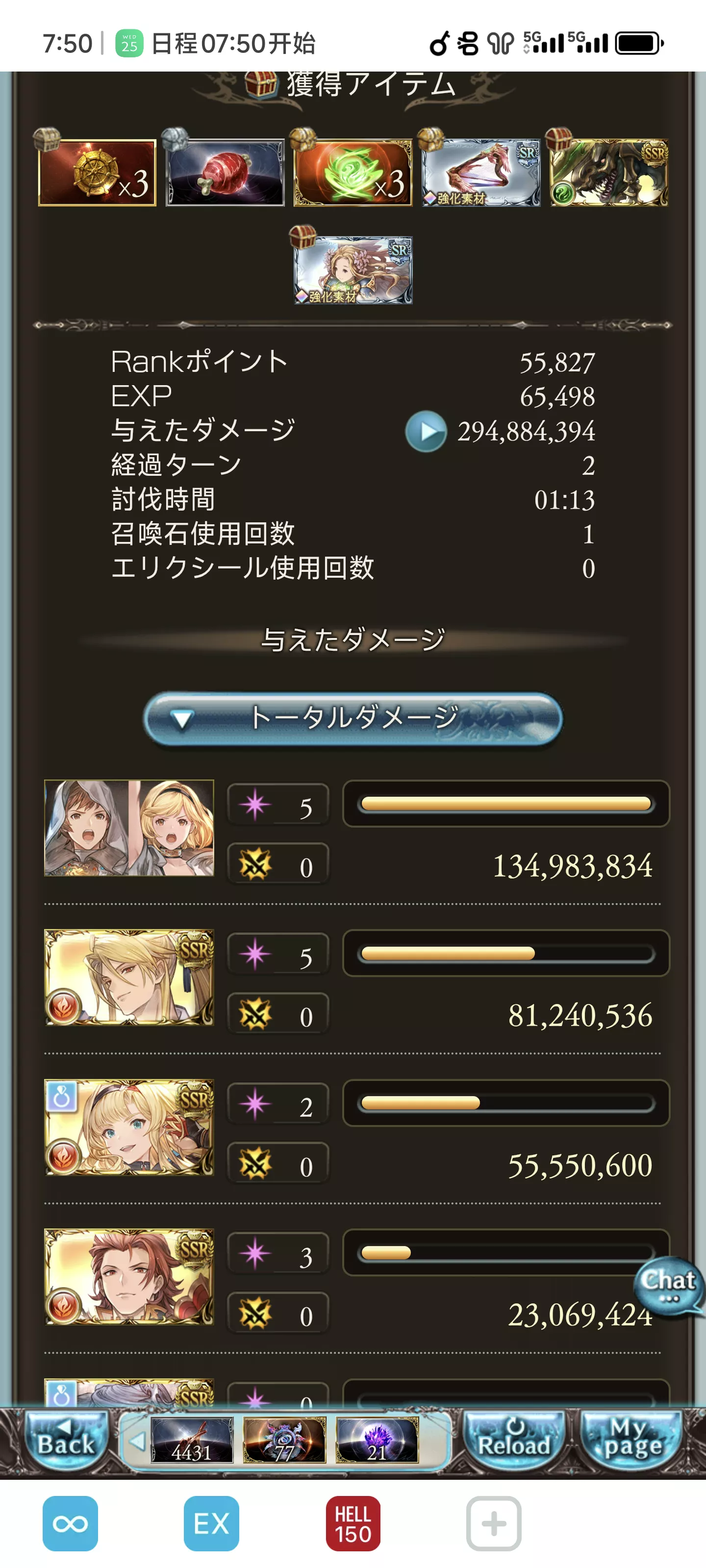Play the damage dealt detail arrow
The image size is (706, 1568).
coord(426,431)
